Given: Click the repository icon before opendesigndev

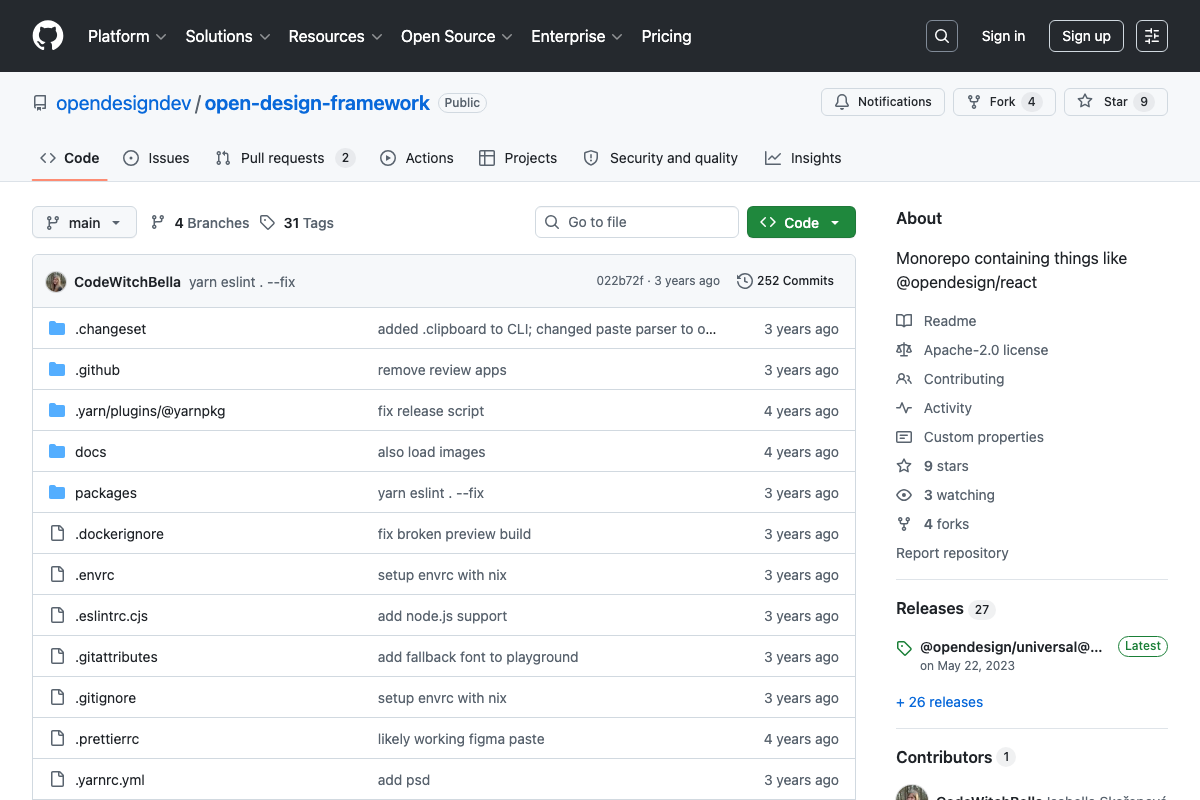Looking at the screenshot, I should 40,103.
